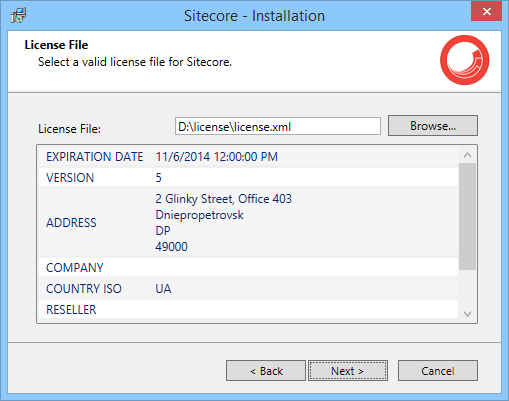Select the COMPANY row label
This screenshot has width=509, height=401.
pos(75,268)
